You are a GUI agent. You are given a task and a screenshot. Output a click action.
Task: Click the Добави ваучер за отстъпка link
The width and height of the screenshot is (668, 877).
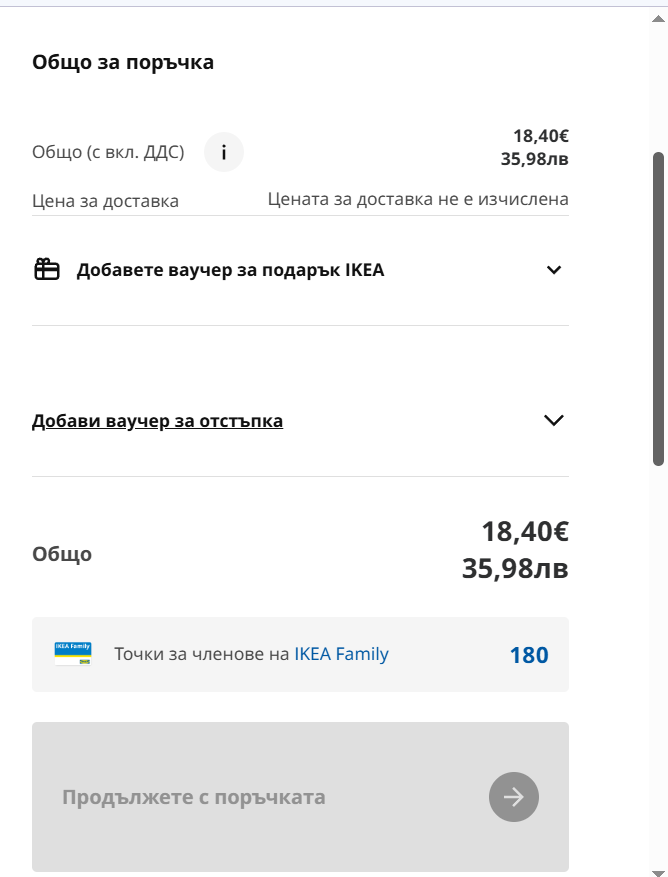point(157,421)
